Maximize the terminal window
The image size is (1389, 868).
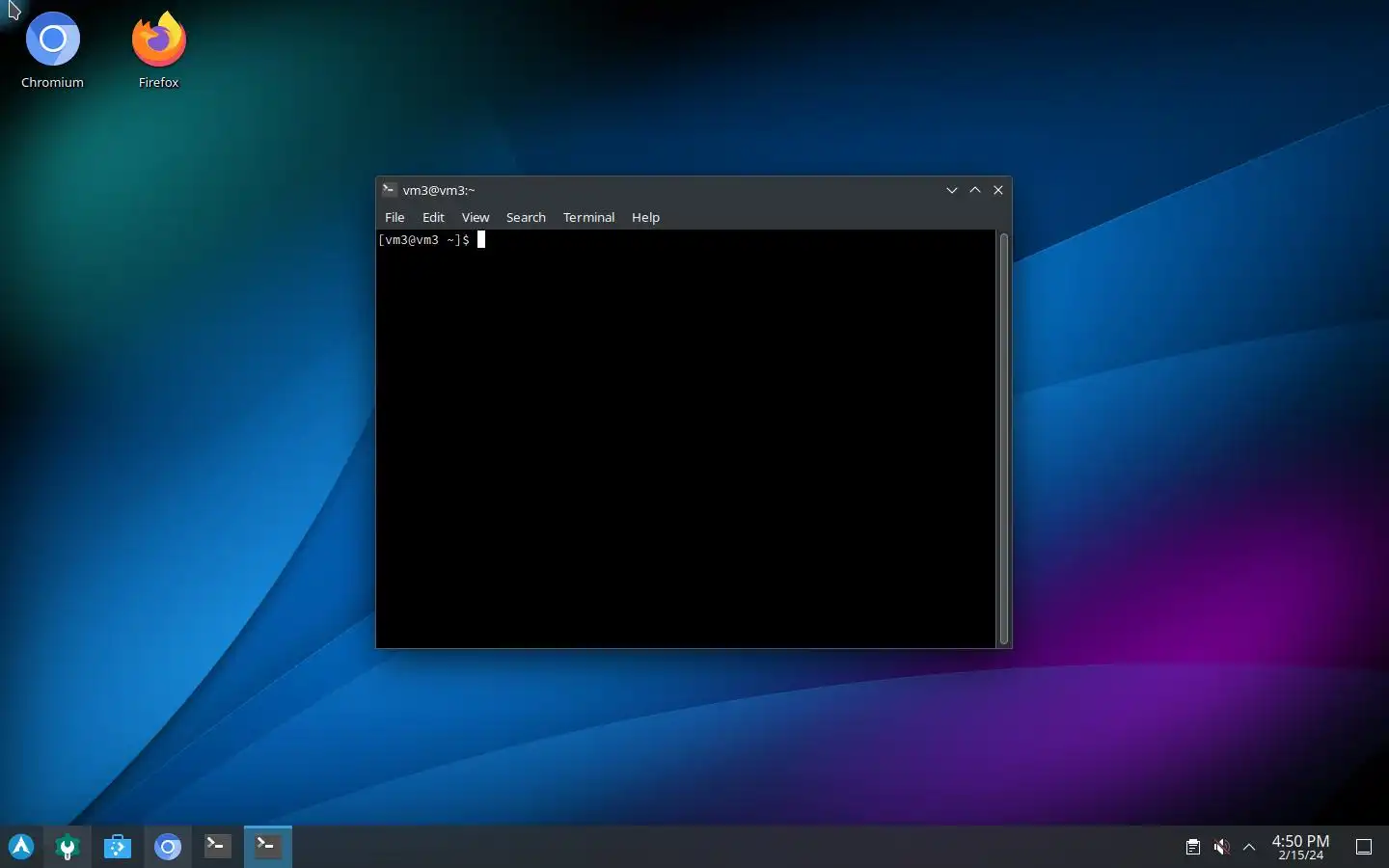tap(975, 190)
